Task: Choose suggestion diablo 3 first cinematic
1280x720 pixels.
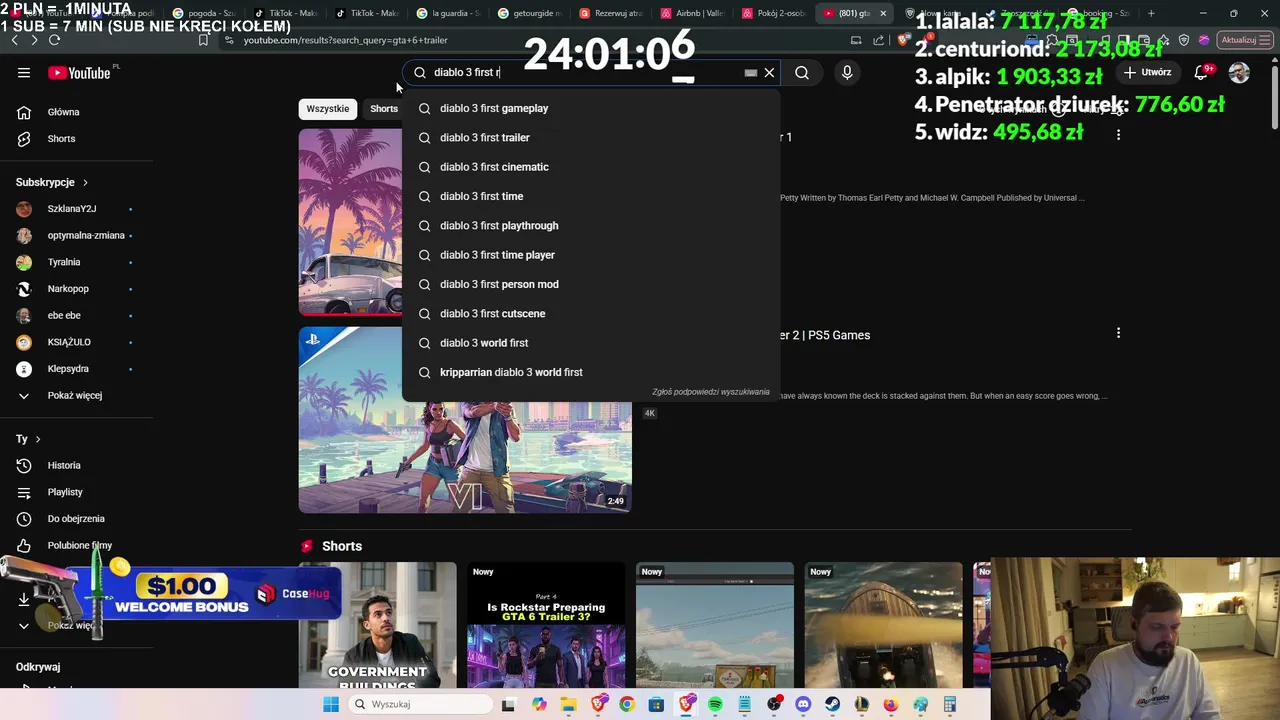Action: (591, 167)
